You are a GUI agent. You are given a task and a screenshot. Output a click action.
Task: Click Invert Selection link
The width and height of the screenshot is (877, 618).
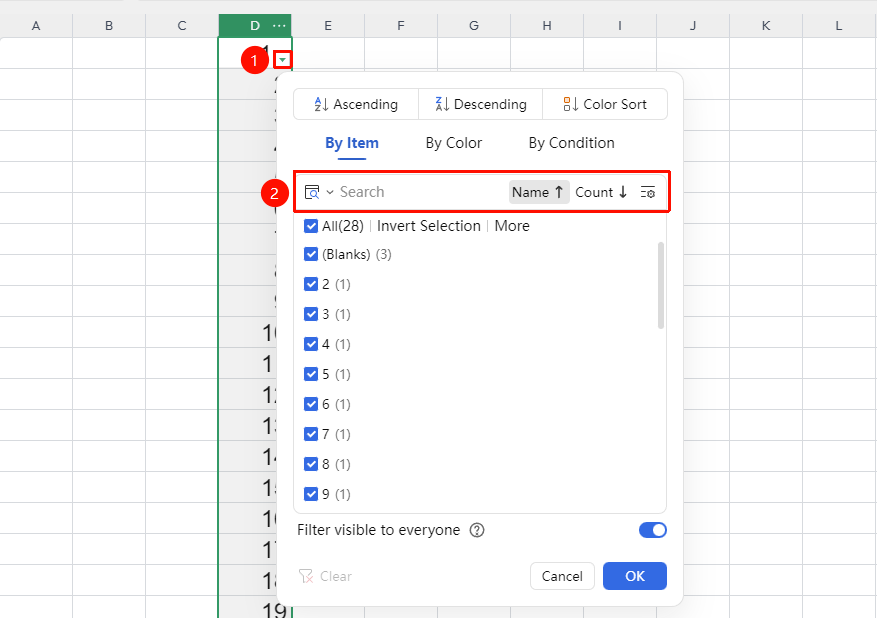click(x=428, y=226)
